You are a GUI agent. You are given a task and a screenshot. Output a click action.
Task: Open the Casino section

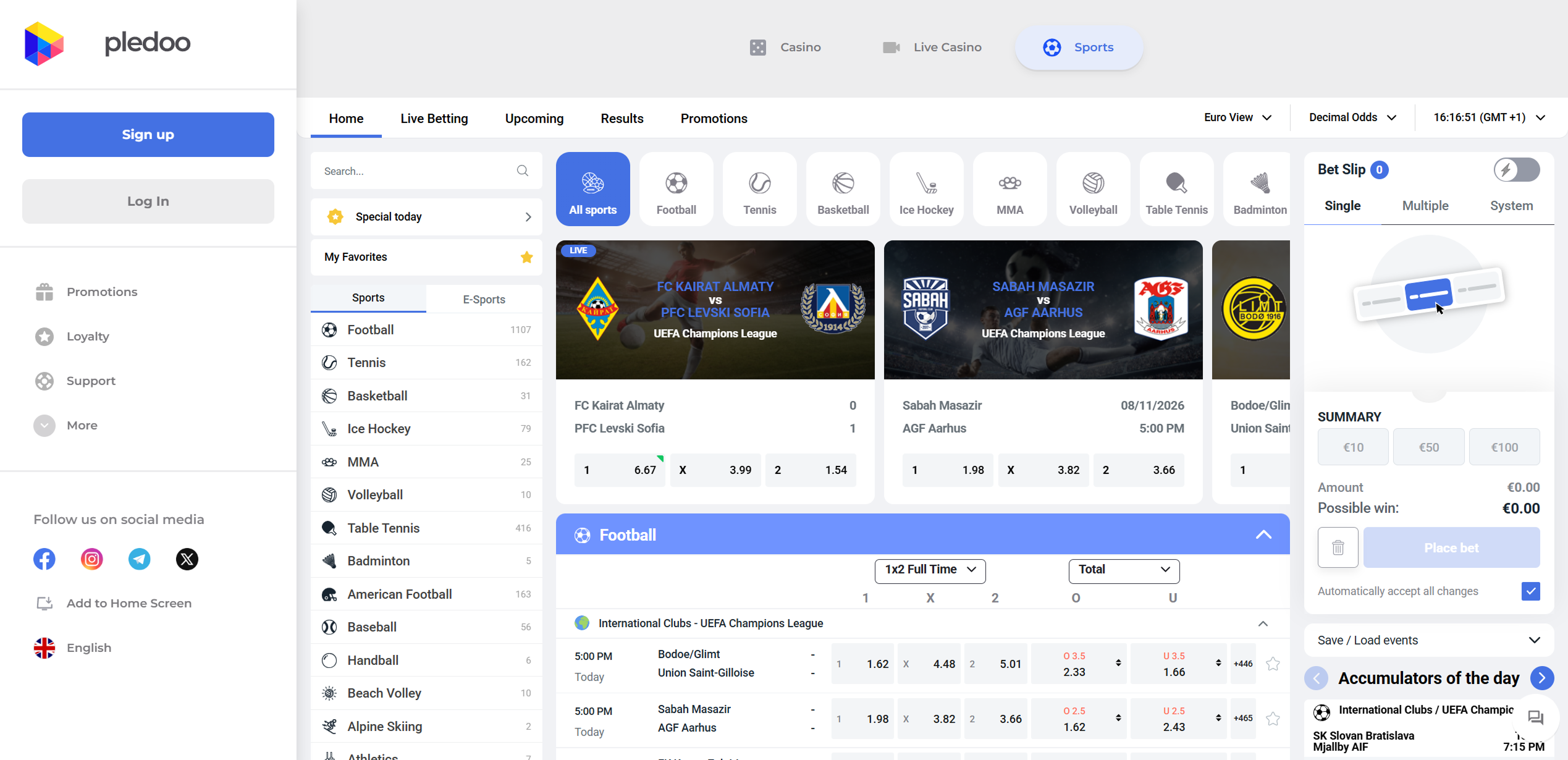click(785, 48)
